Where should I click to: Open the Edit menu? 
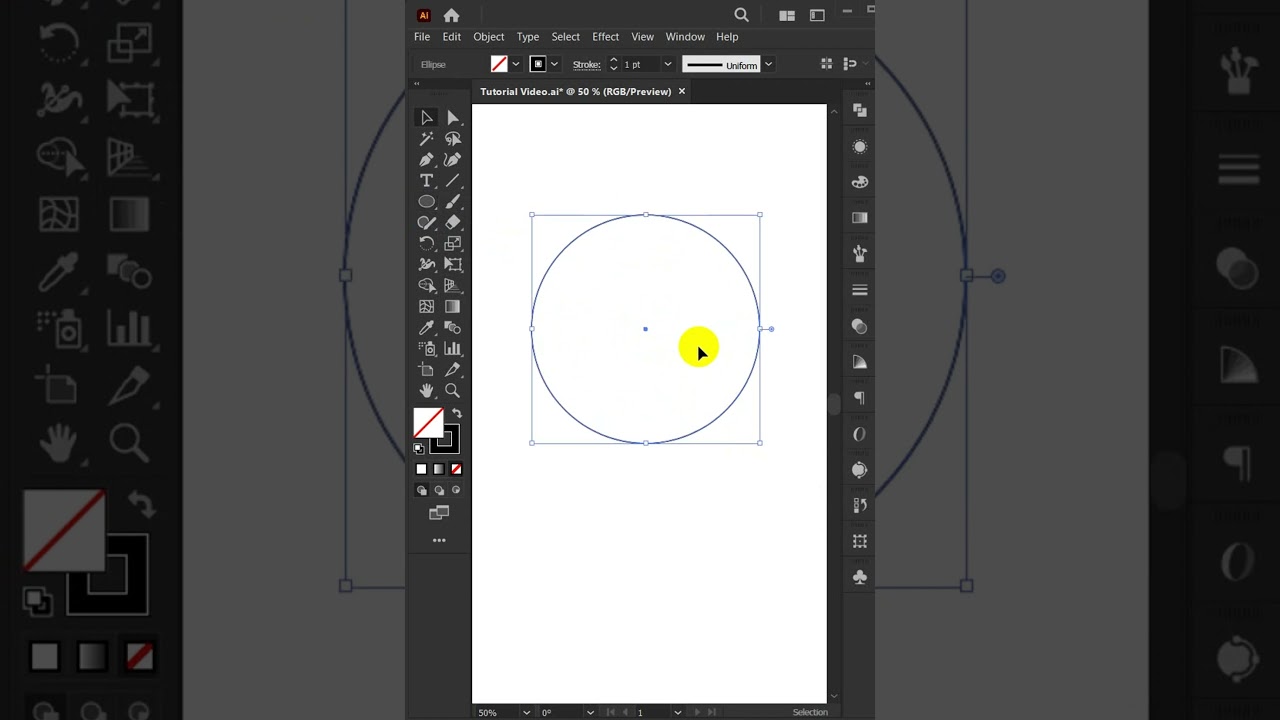(x=452, y=37)
